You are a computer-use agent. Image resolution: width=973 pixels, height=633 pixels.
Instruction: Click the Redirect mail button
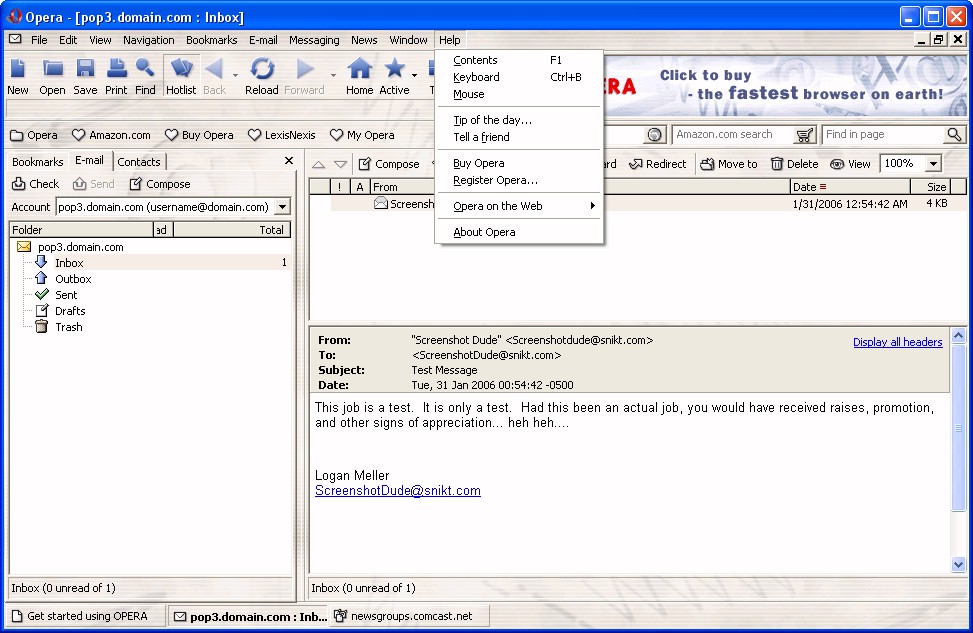[658, 164]
